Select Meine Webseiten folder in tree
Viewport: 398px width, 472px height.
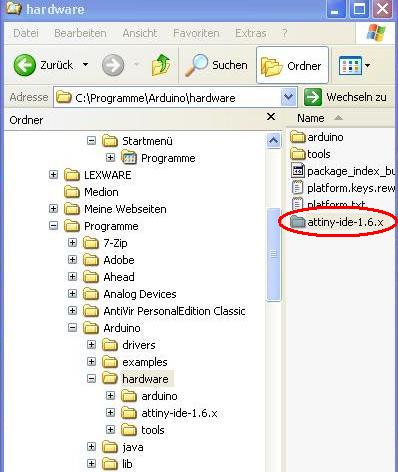point(115,209)
